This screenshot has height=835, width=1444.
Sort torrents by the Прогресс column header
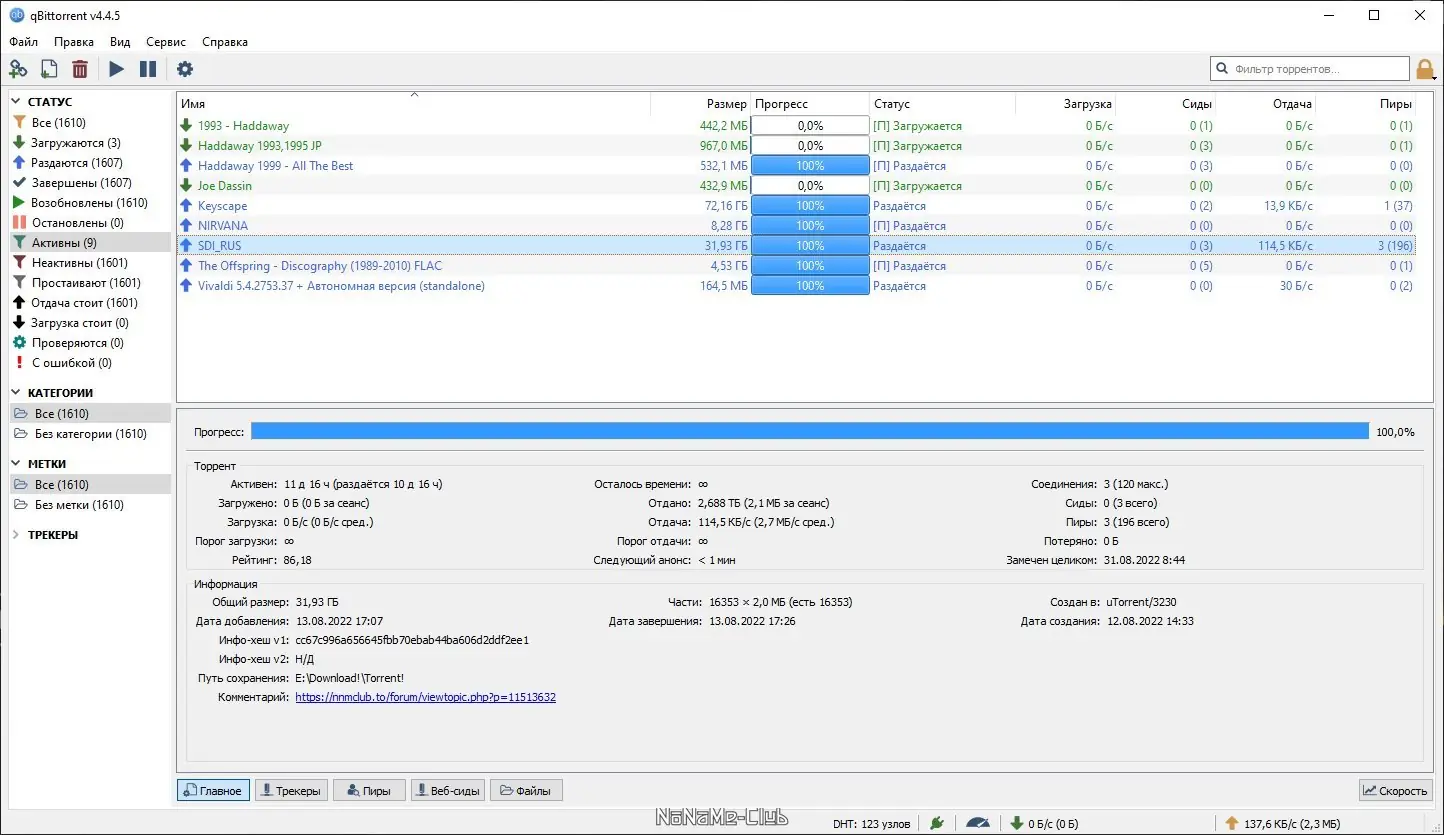coord(810,104)
